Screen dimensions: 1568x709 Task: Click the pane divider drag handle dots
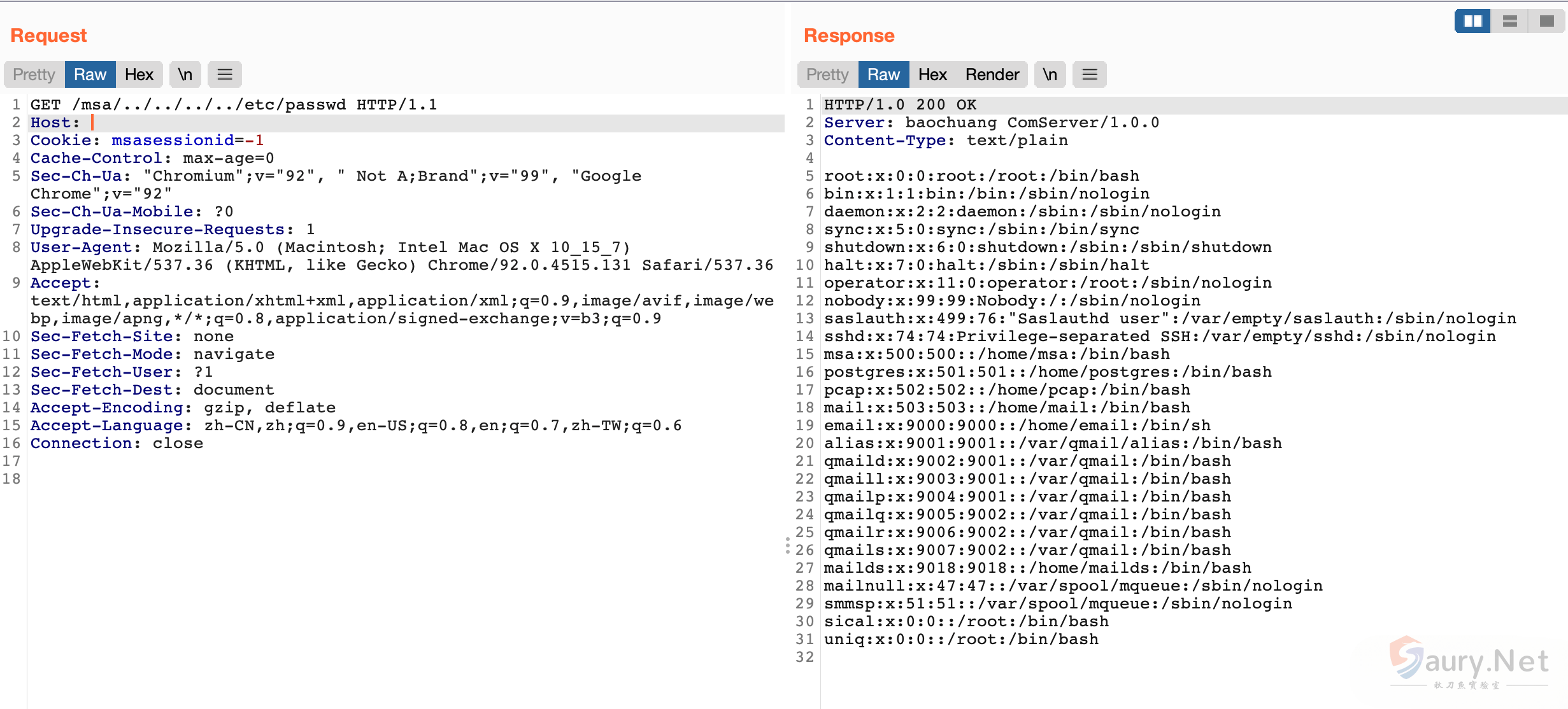pos(788,545)
